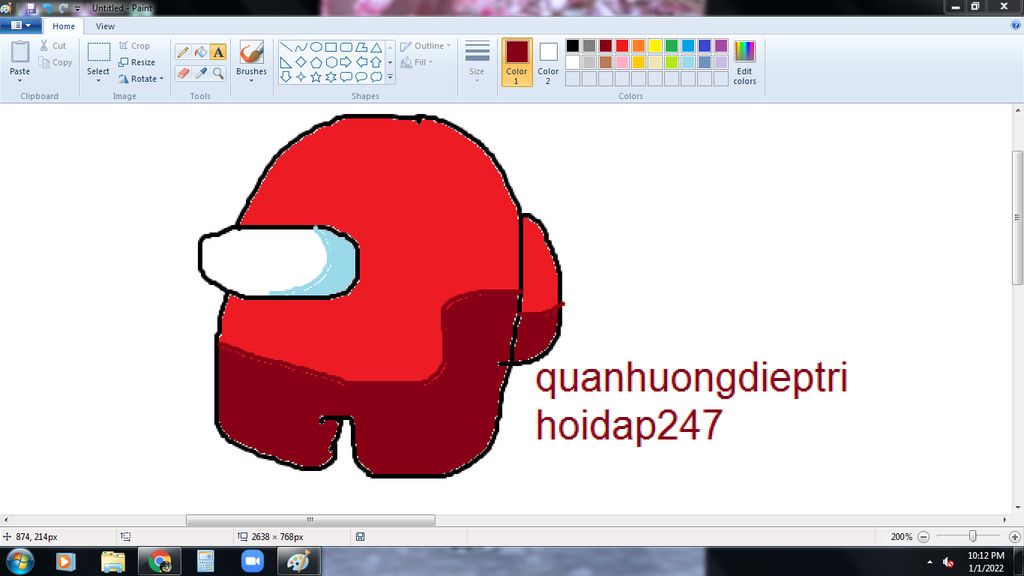Switch to the View ribbon tab

tap(105, 26)
